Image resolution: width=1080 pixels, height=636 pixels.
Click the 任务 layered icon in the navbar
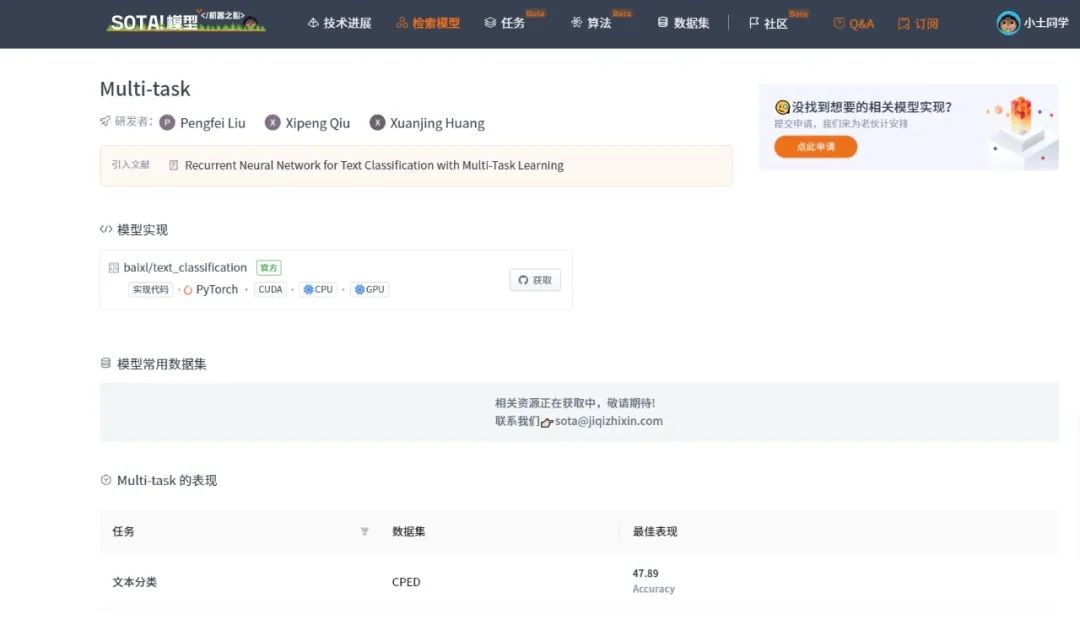(491, 23)
